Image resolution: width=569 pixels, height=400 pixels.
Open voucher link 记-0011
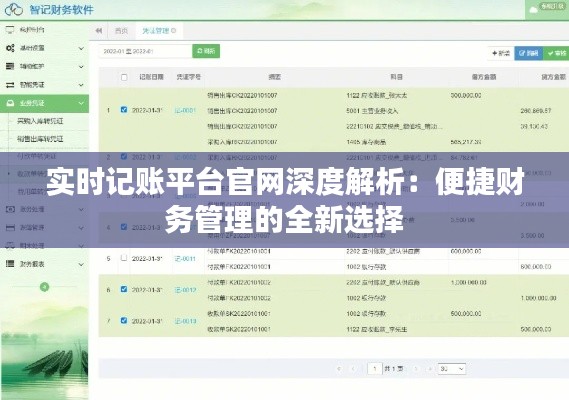pyautogui.click(x=185, y=258)
